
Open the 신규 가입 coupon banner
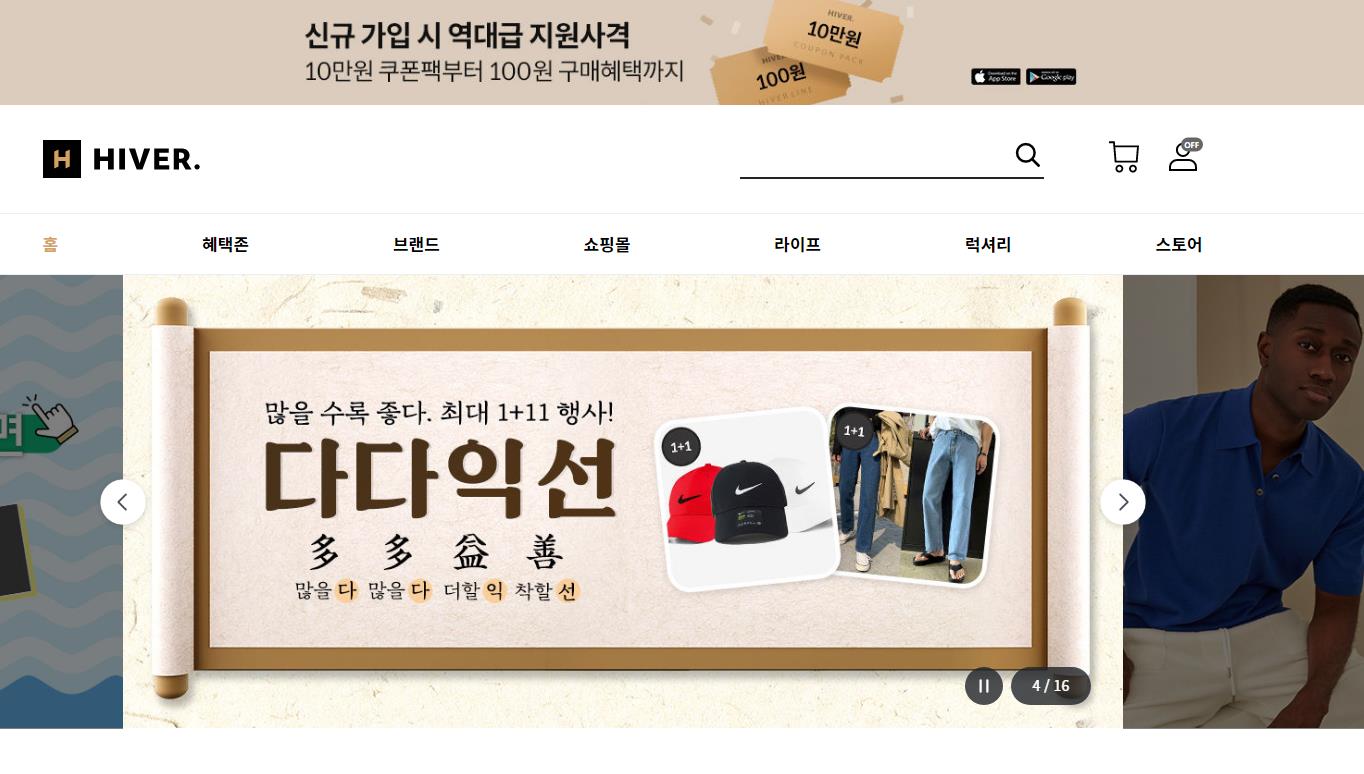click(682, 52)
